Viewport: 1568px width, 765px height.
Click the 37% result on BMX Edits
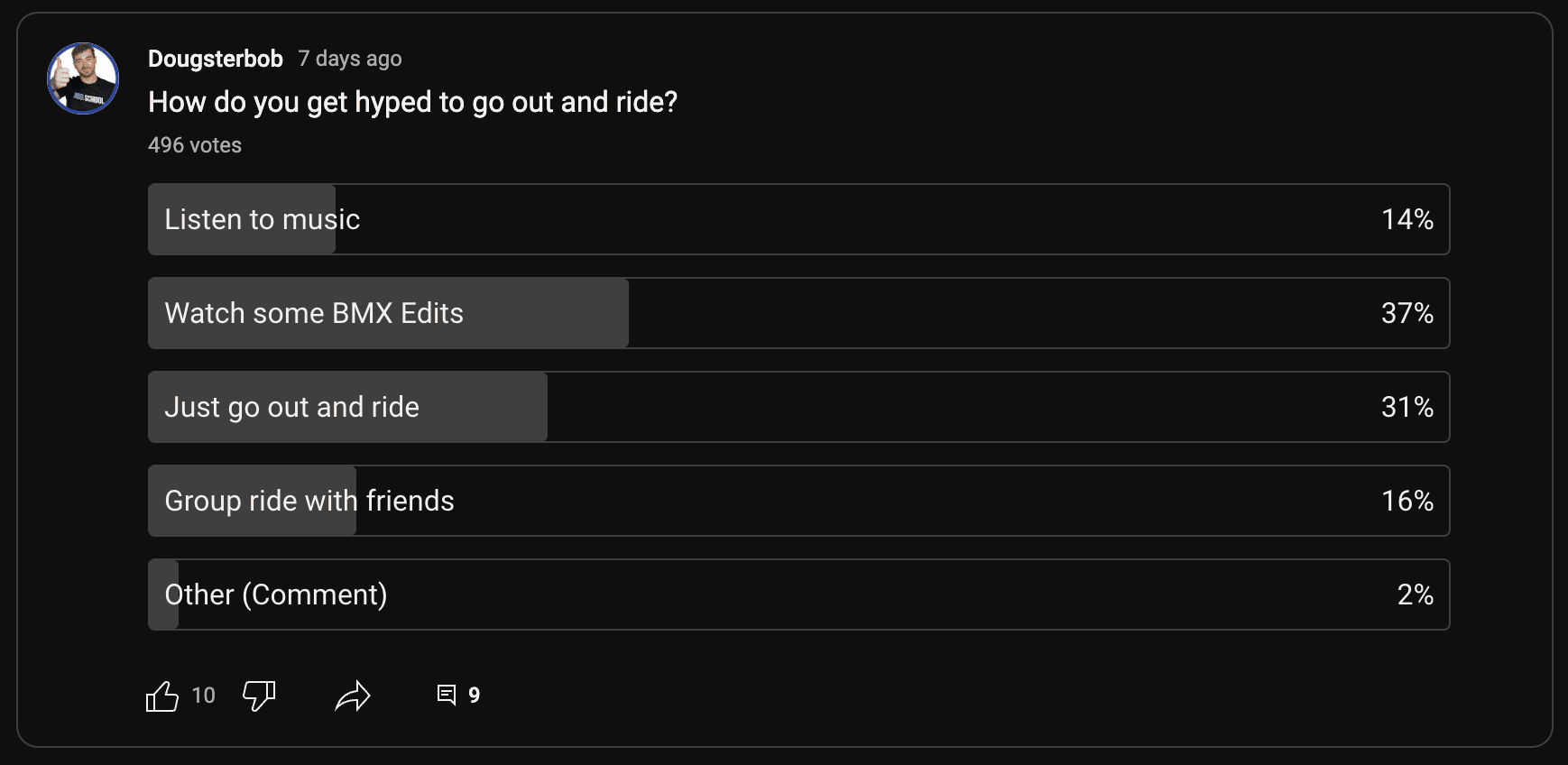click(1407, 313)
